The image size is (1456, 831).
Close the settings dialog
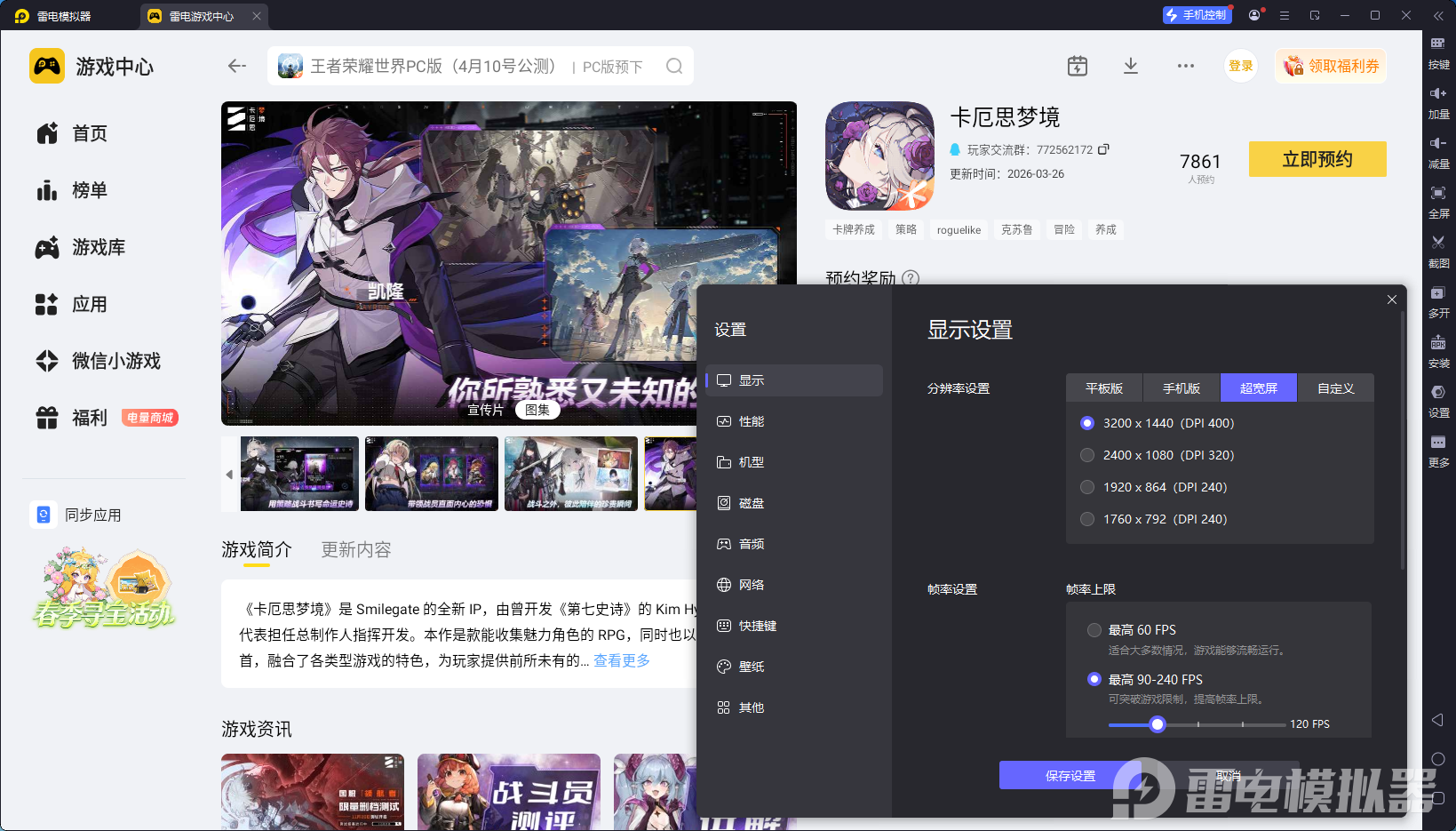[x=1392, y=300]
